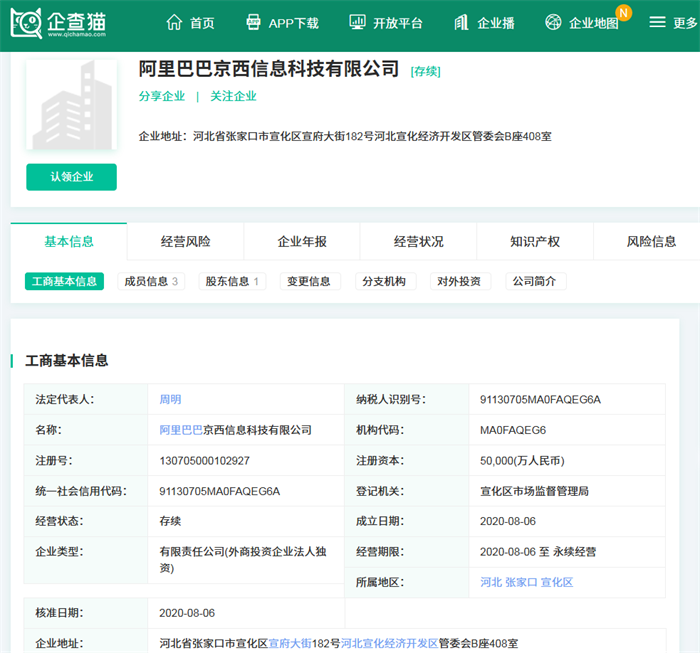Open the 公司简介 sub-tab
700x653 pixels.
point(534,281)
